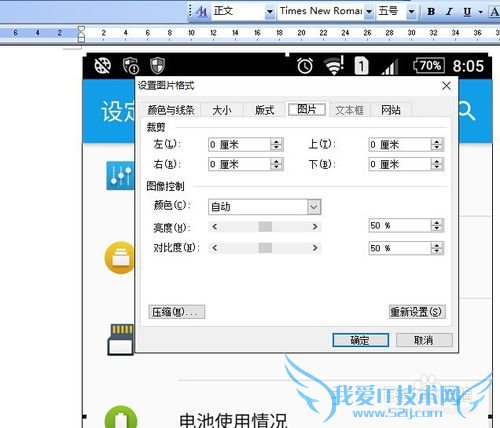The height and width of the screenshot is (428, 500).
Task: Click the 对比度 percentage field showing 50 %
Action: 399,248
